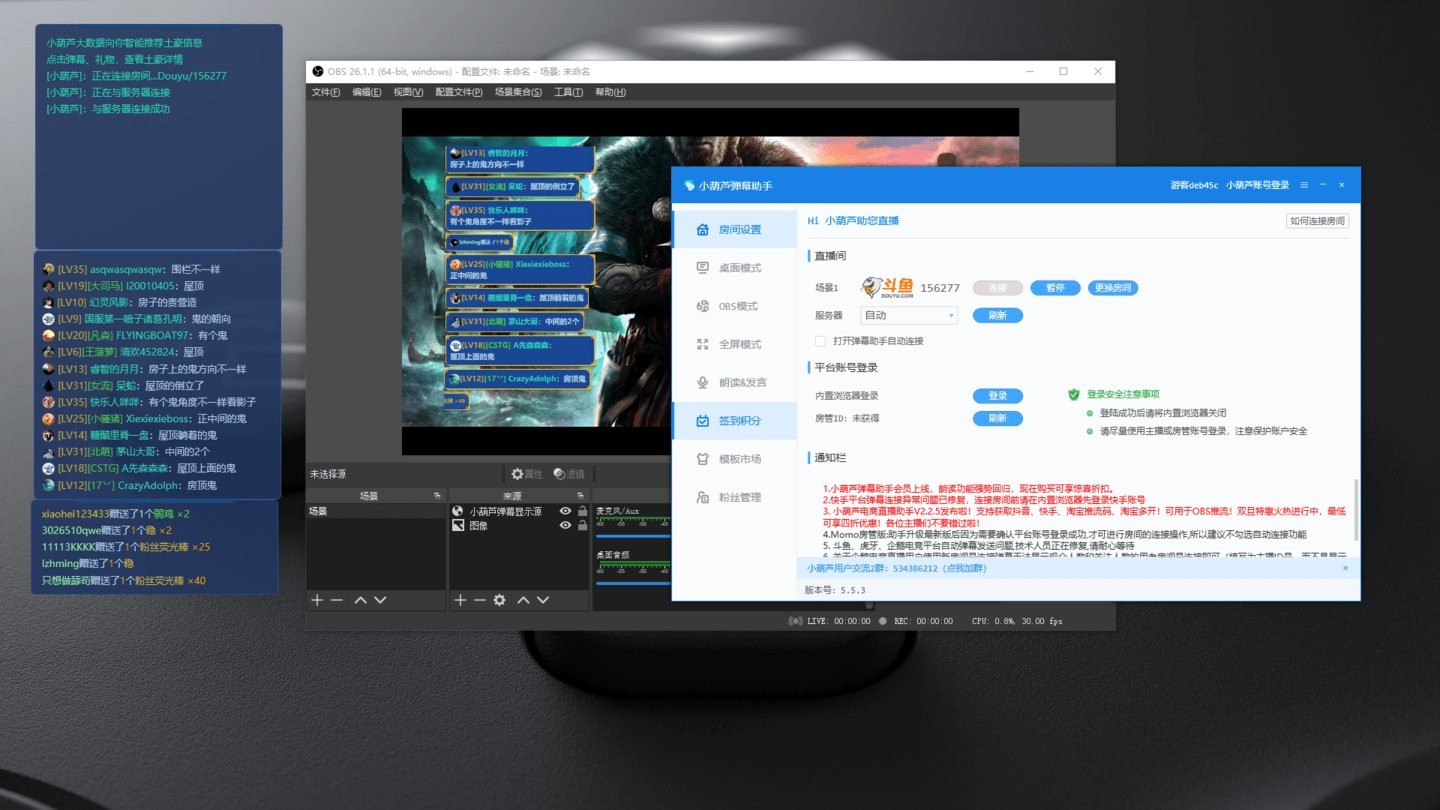Open the OBS模式 sidebar item

[x=738, y=306]
